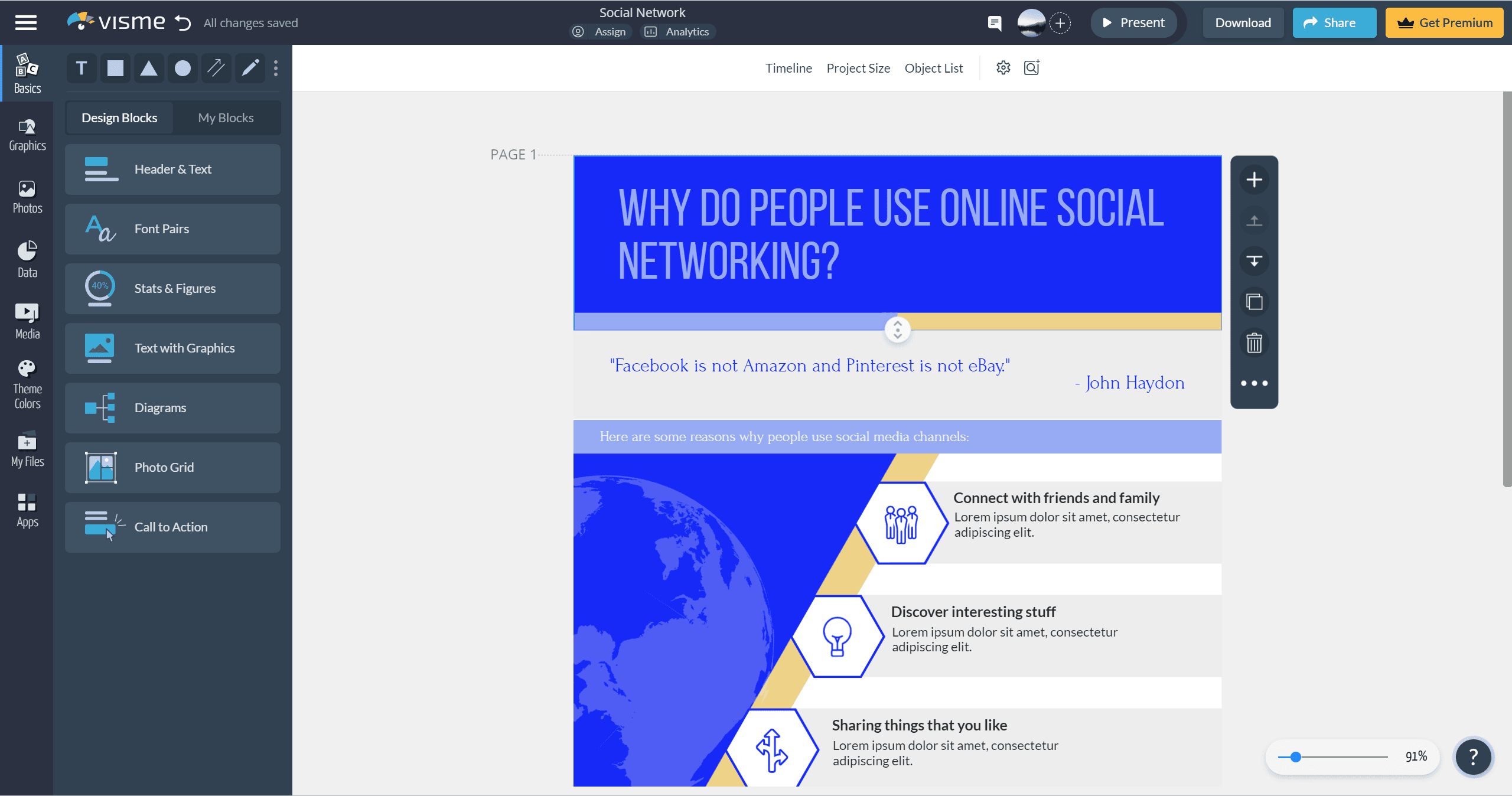Select the pencil draw tool
Screen dimensions: 1512x796
[250, 68]
